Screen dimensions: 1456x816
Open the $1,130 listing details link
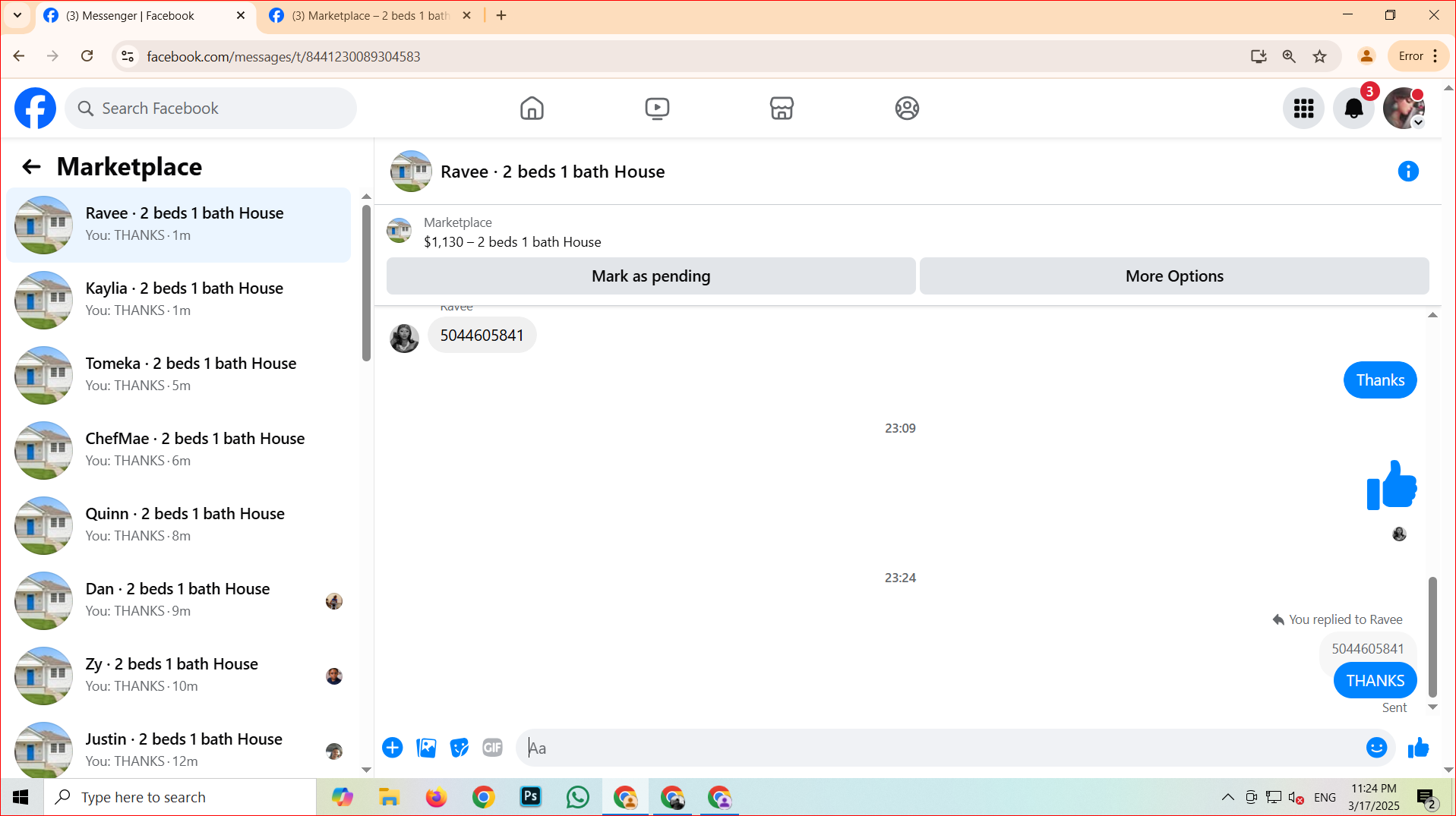[x=512, y=242]
